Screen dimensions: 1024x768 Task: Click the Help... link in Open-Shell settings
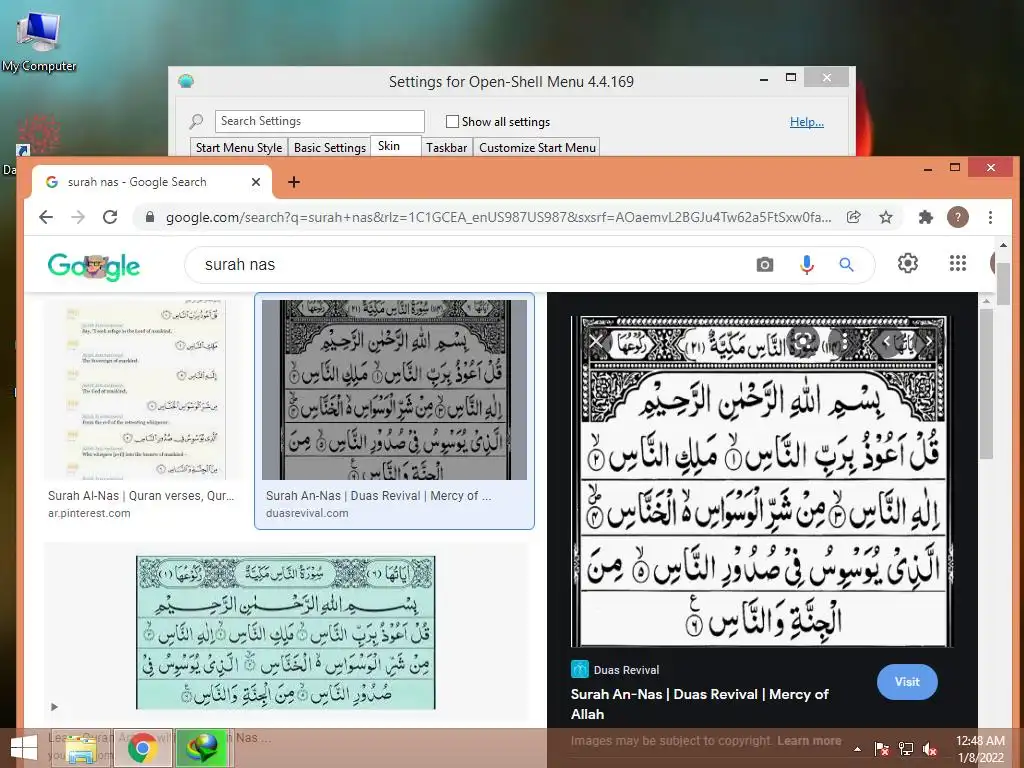pos(807,121)
